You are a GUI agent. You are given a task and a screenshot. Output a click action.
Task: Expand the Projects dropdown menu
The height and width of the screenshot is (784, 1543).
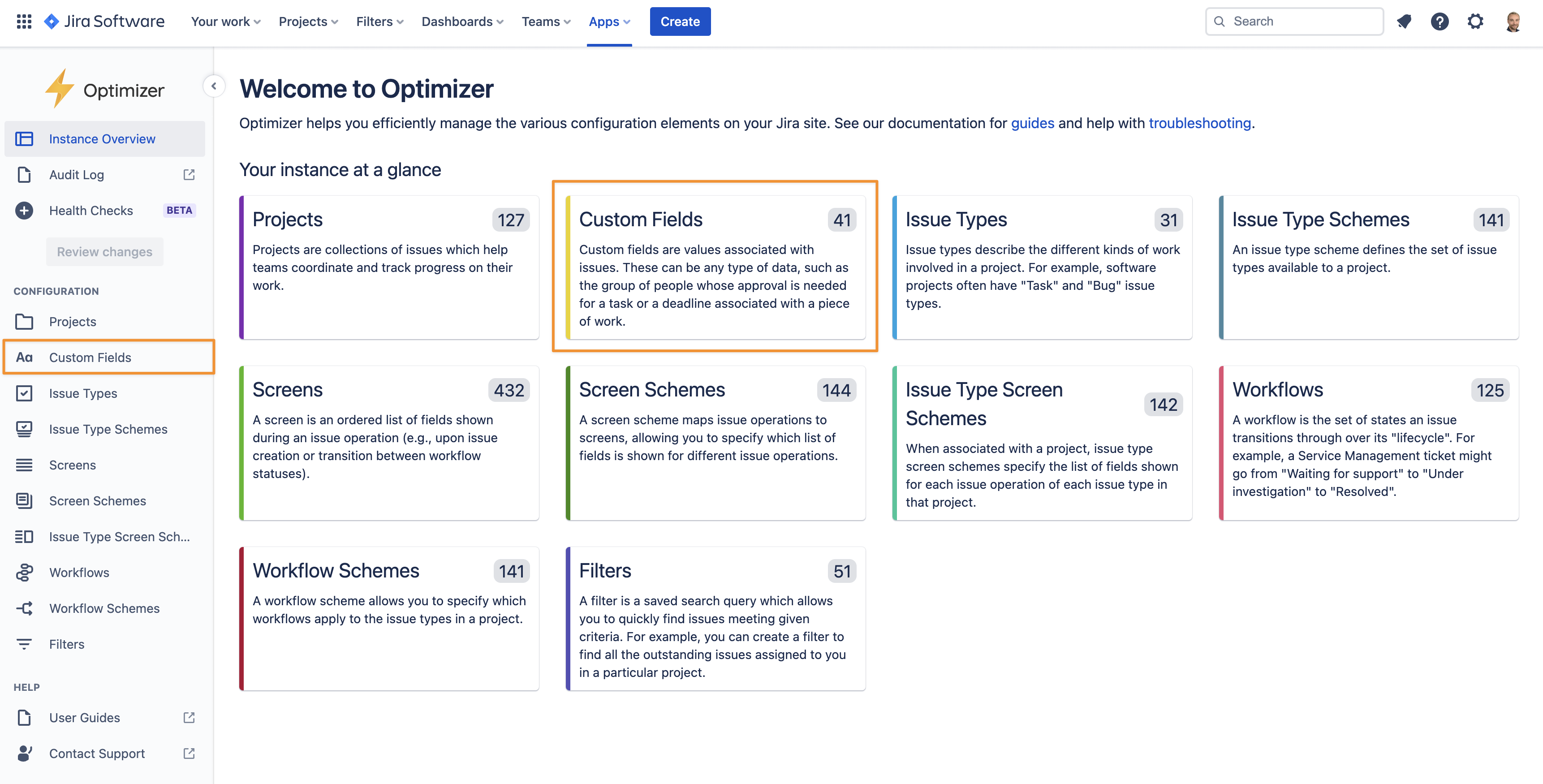click(309, 22)
